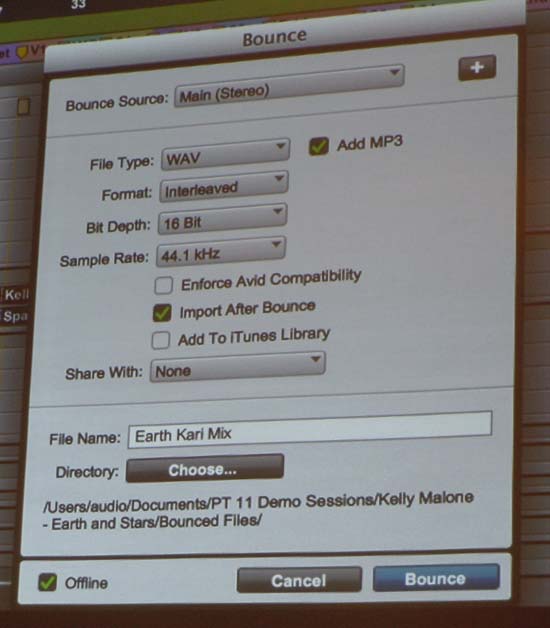Image resolution: width=550 pixels, height=628 pixels.
Task: Click Choose to select directory
Action: (205, 468)
